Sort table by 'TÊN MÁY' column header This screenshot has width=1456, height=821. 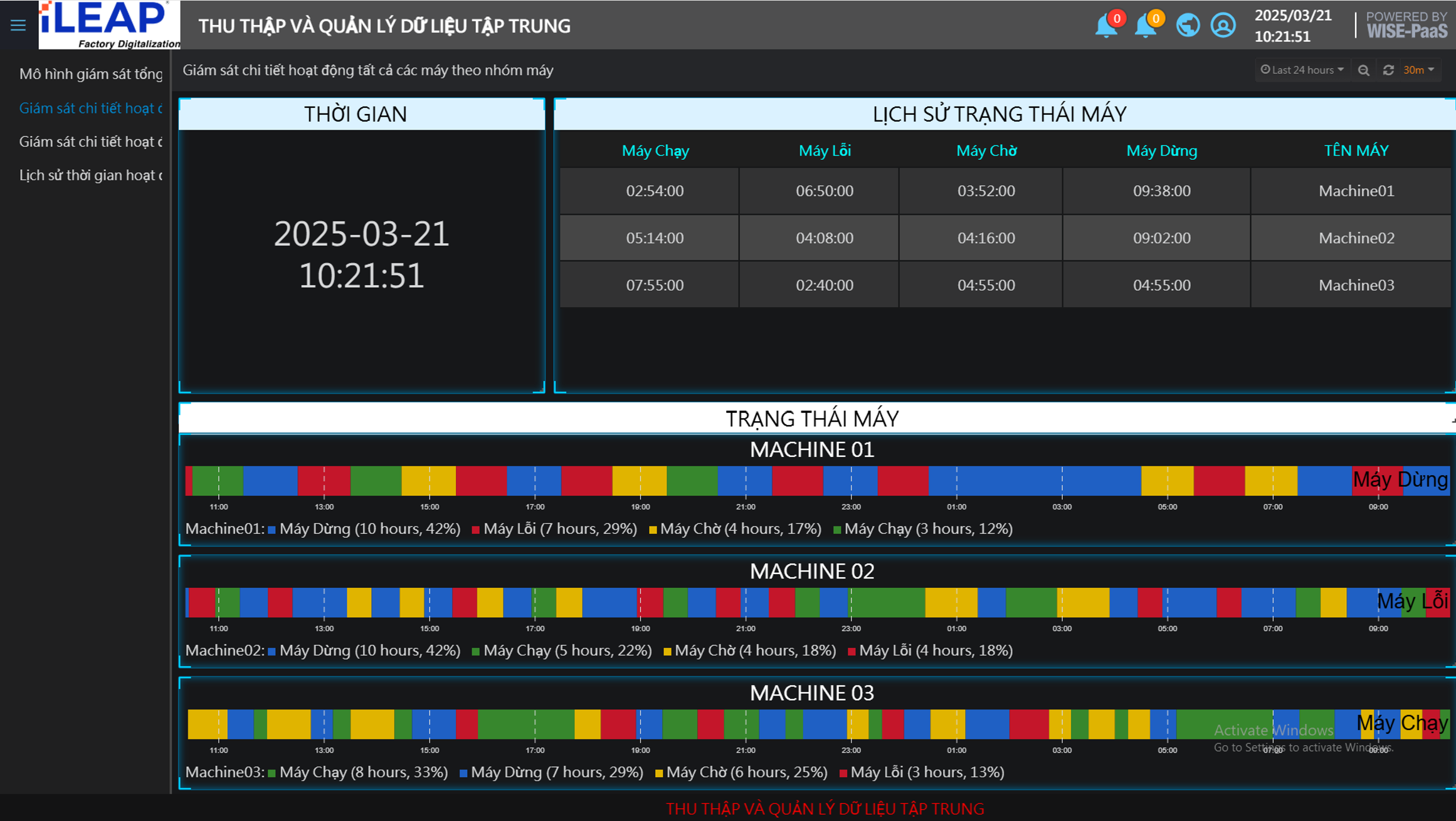coord(1356,151)
